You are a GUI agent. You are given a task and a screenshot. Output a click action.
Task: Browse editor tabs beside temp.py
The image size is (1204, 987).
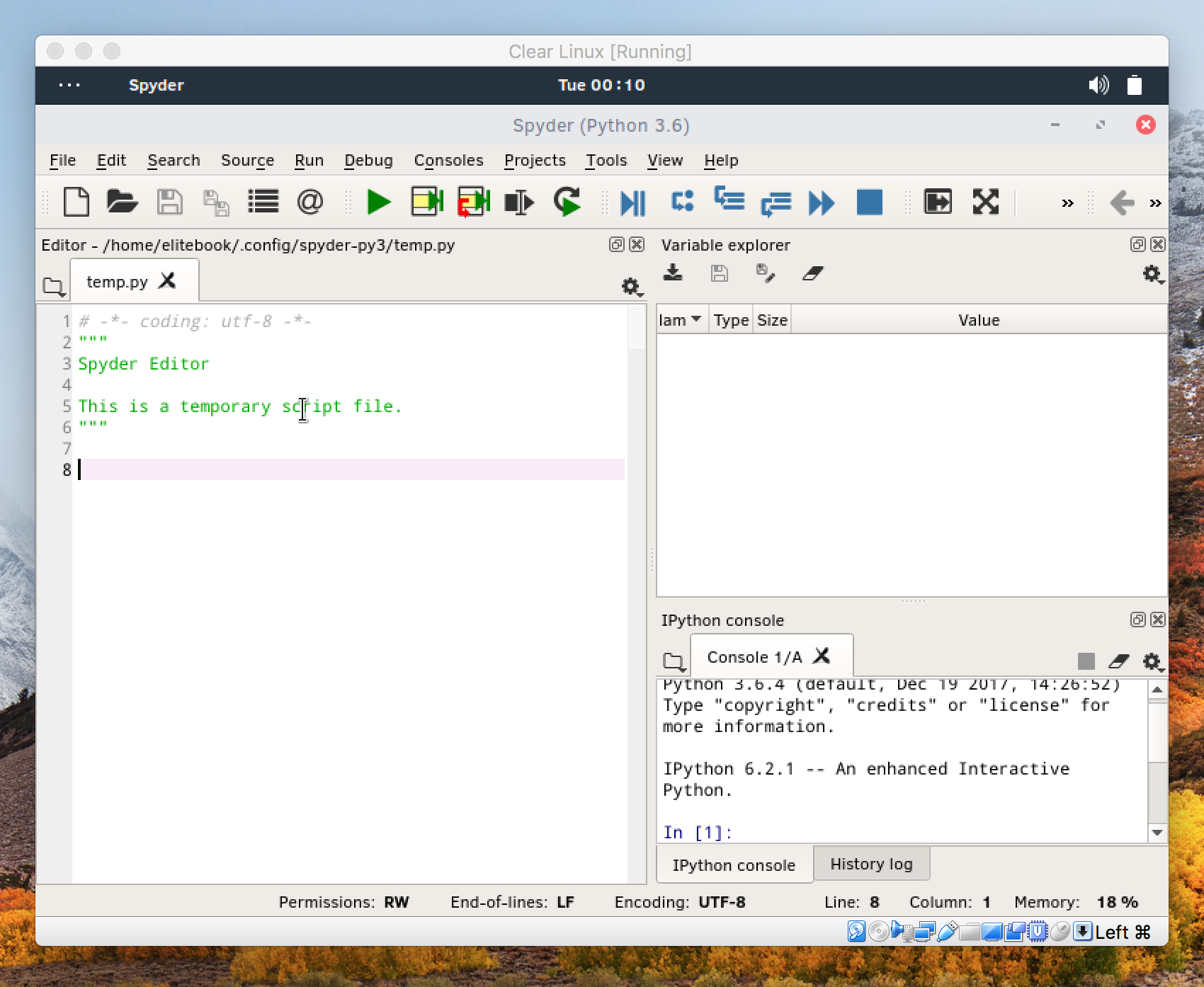tap(54, 287)
